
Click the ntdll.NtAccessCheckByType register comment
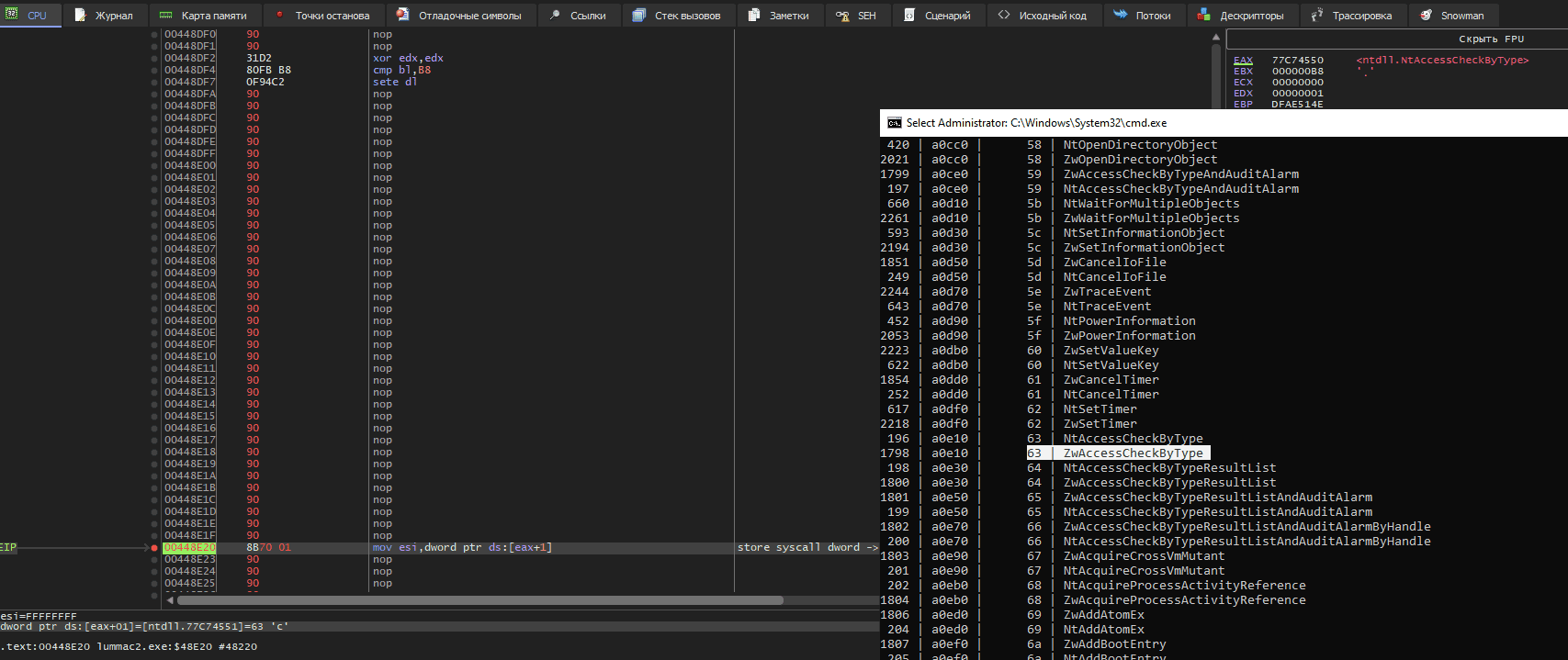click(1442, 60)
